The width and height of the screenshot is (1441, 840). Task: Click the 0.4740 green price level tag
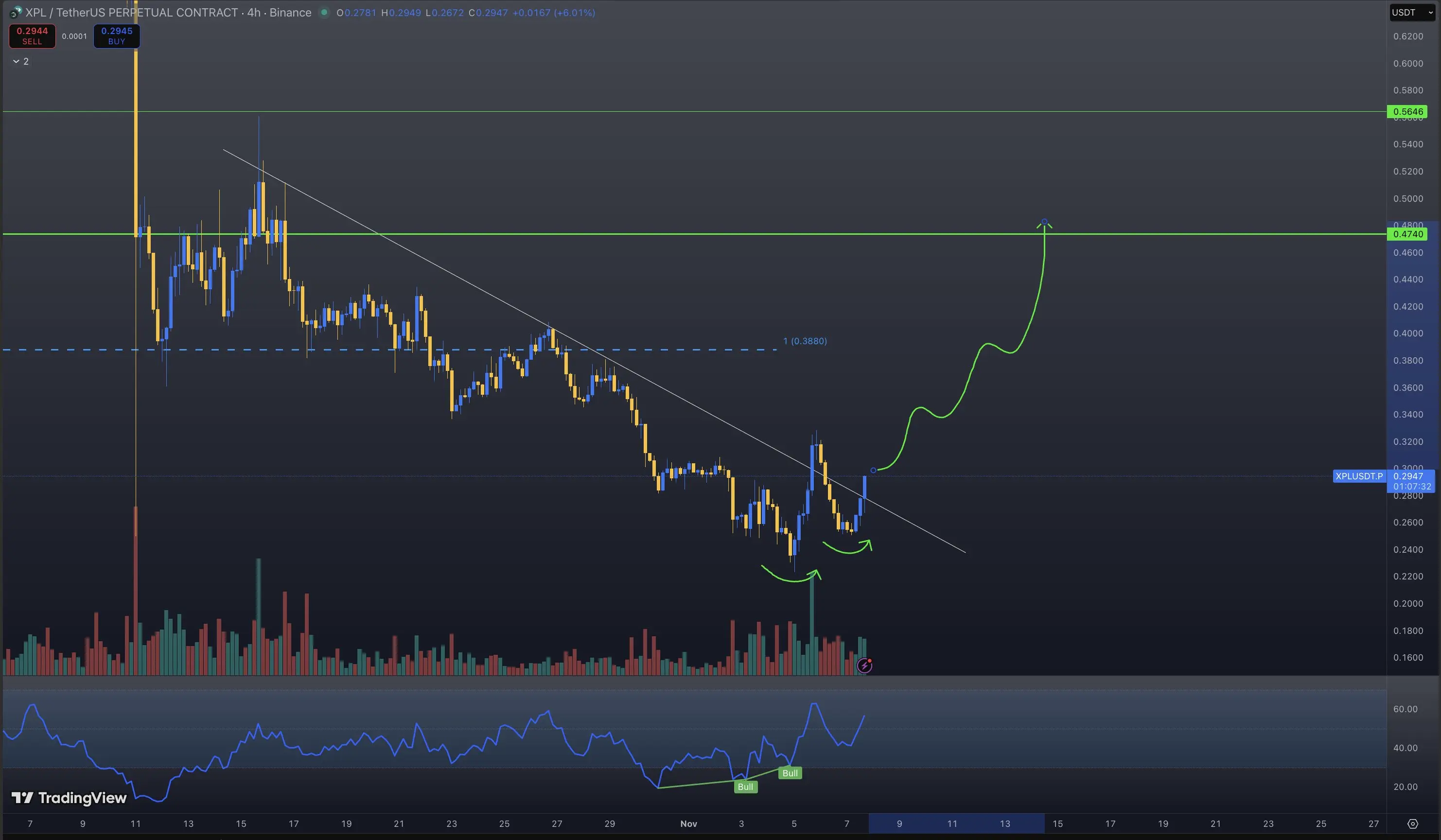point(1407,234)
